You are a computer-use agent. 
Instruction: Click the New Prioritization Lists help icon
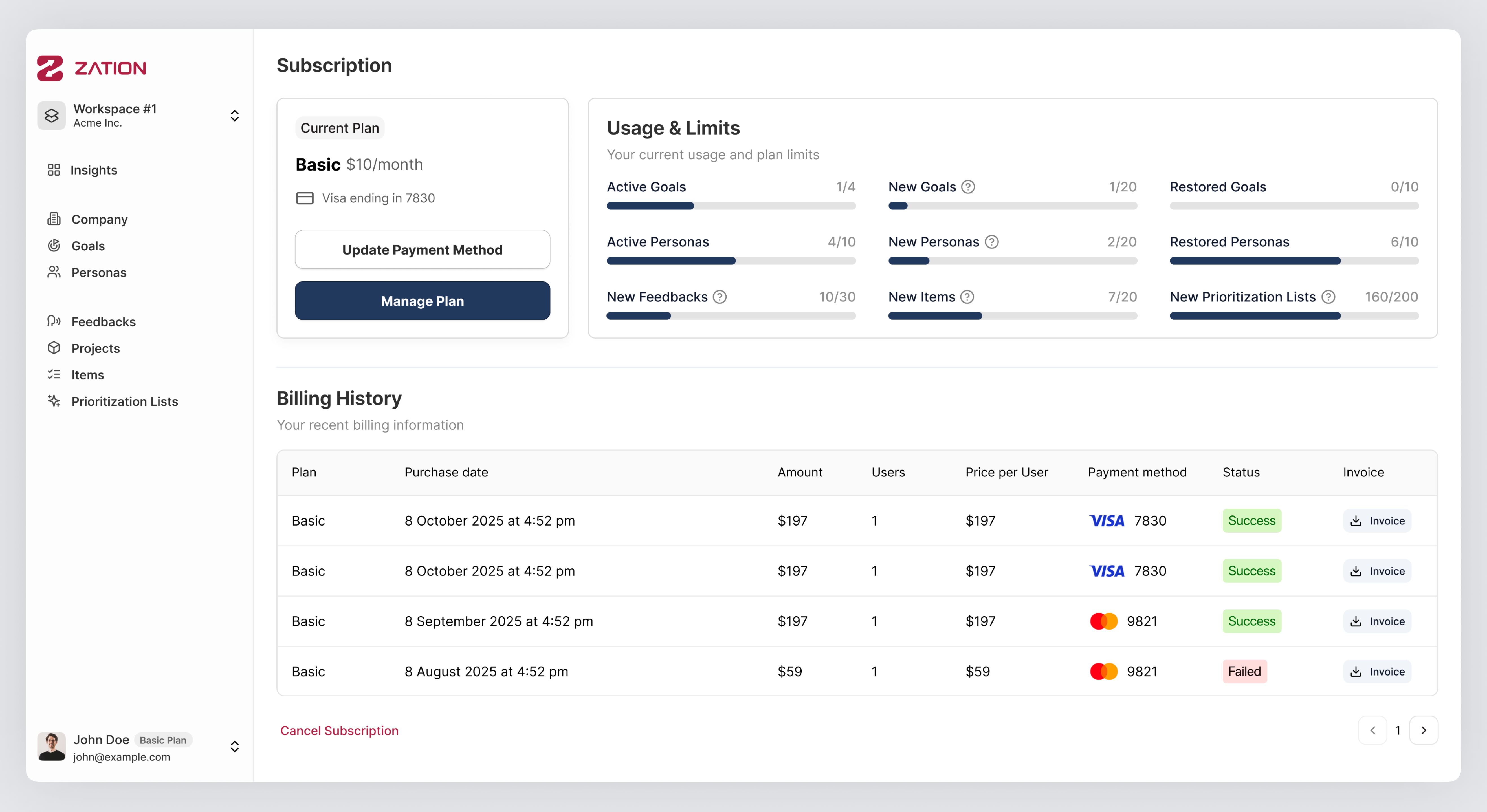(x=1328, y=297)
